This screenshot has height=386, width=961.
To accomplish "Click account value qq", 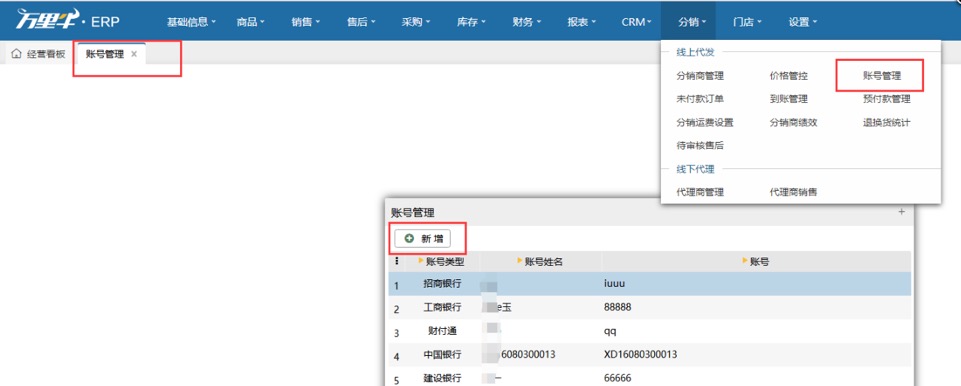I will pyautogui.click(x=610, y=331).
